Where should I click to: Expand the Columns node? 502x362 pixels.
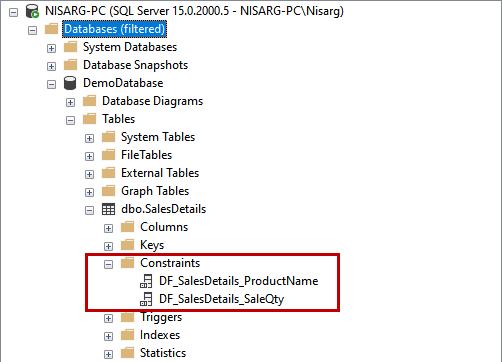tap(108, 229)
